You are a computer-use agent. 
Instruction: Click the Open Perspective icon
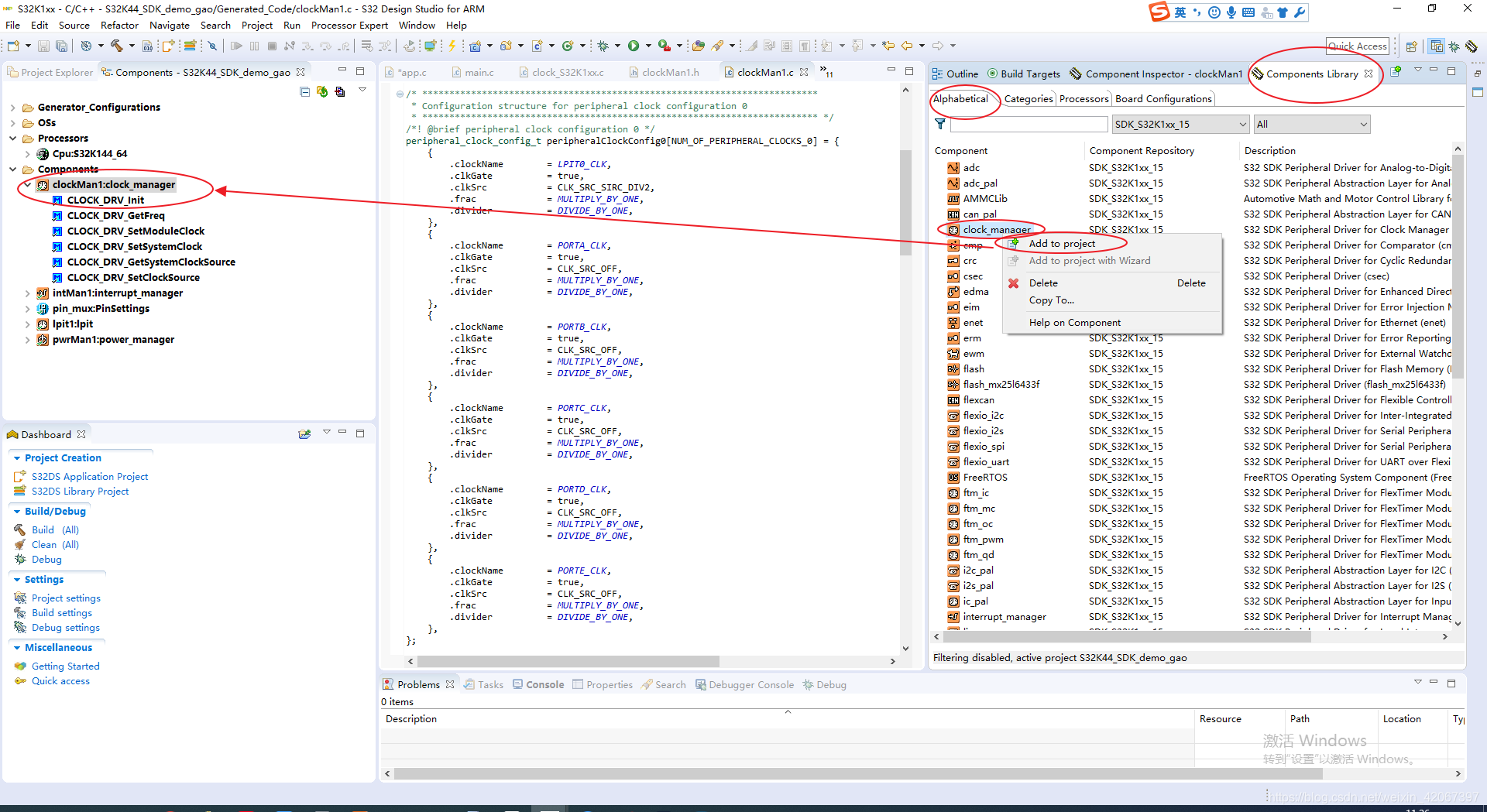click(1412, 46)
